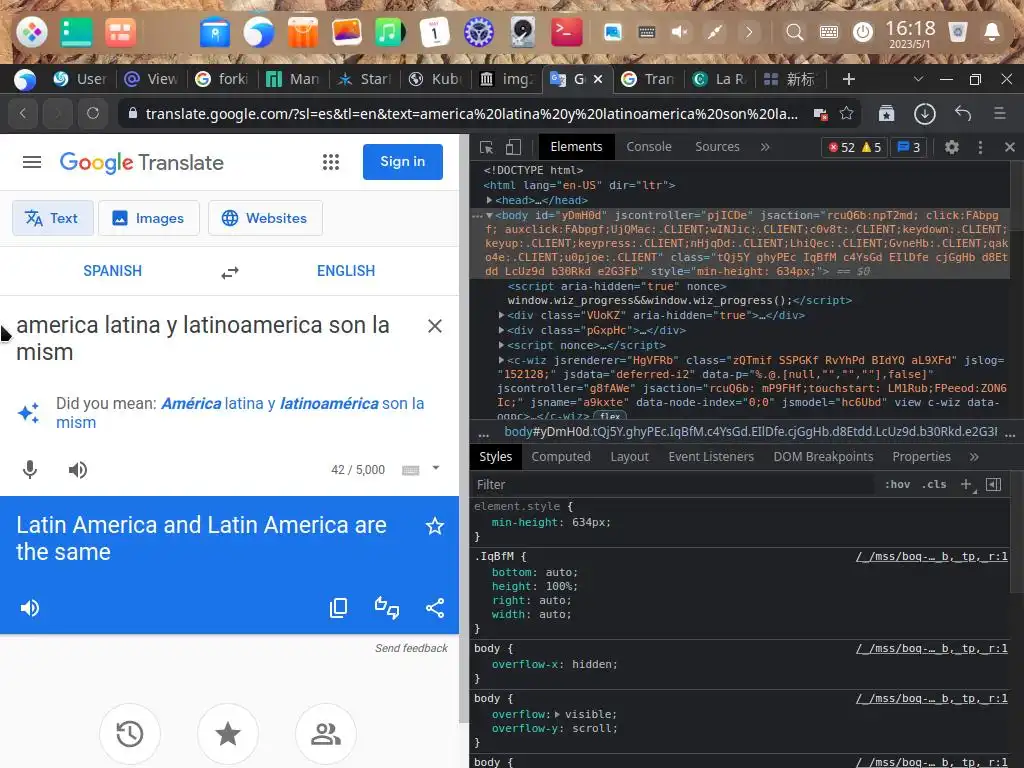This screenshot has width=1024, height=768.
Task: Click the browser address bar URL
Action: coord(472,114)
